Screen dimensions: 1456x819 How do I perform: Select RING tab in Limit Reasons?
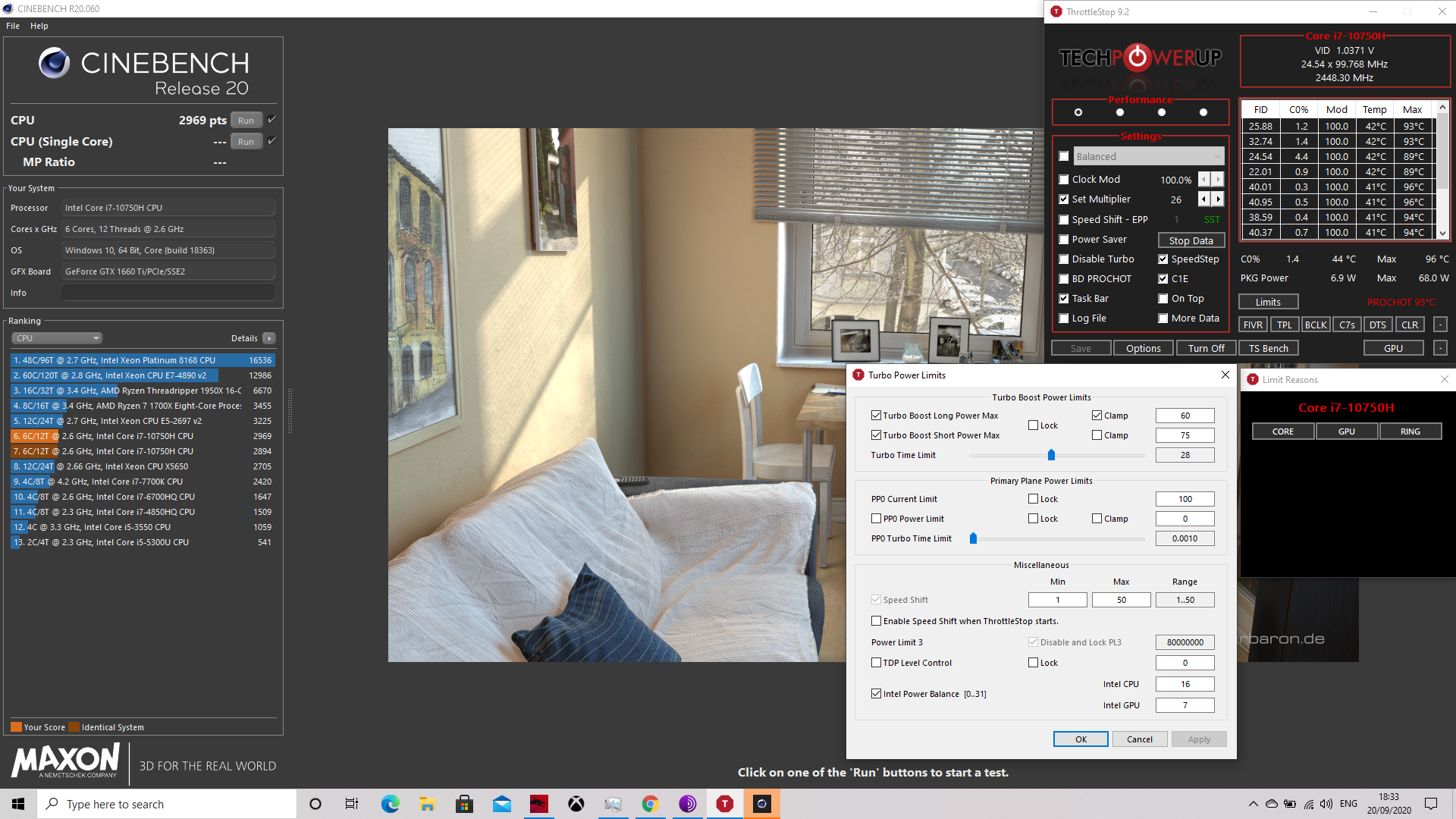pyautogui.click(x=1410, y=431)
